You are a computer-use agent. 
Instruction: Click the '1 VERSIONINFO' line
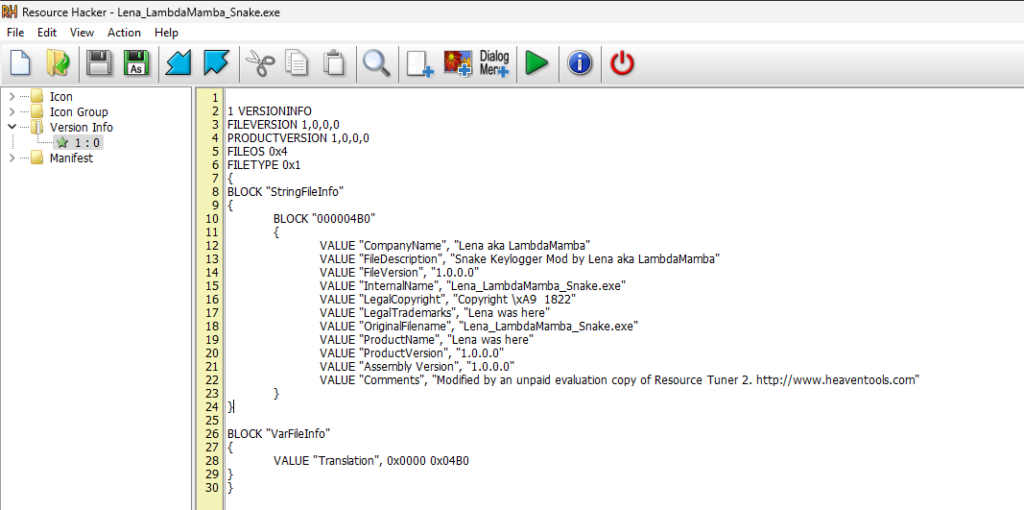click(x=270, y=111)
